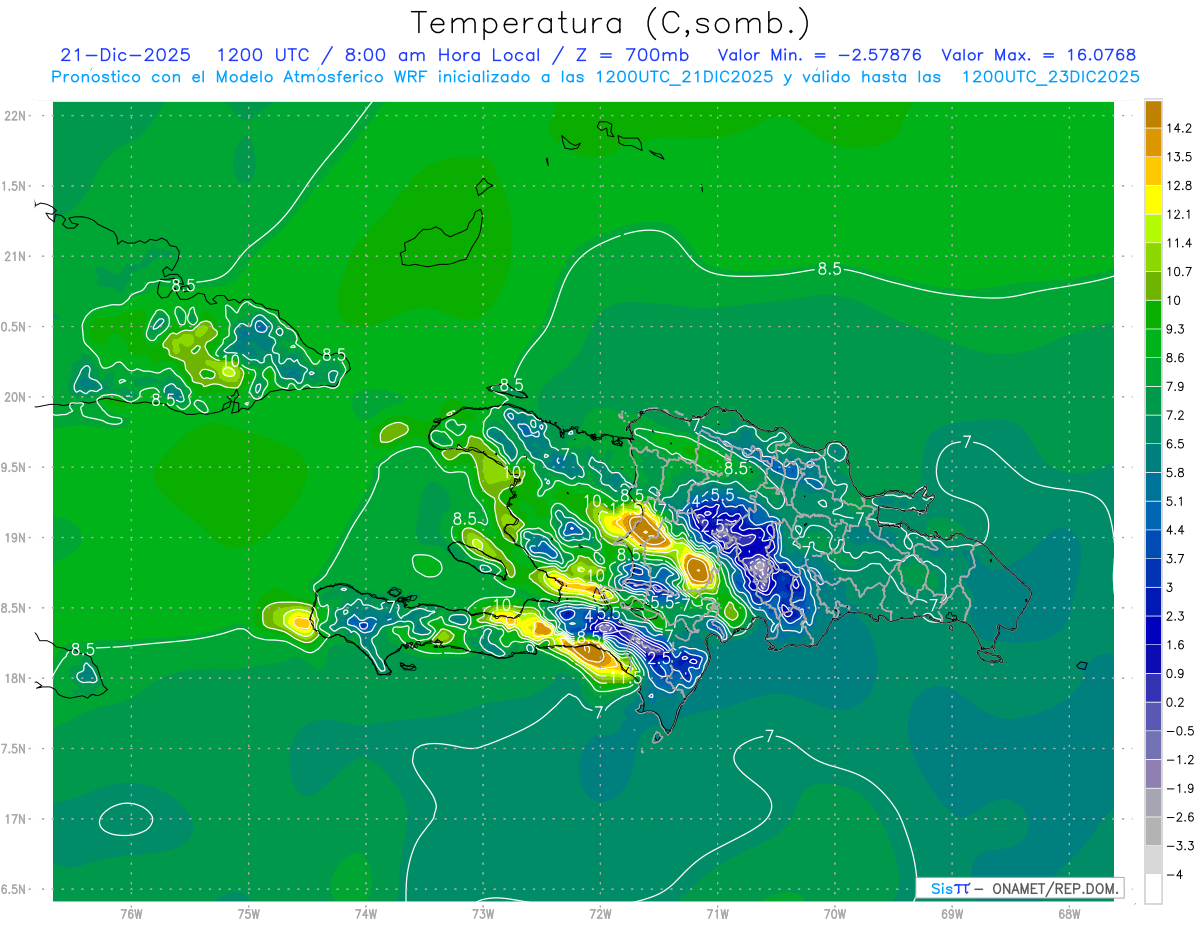The height and width of the screenshot is (927, 1200).
Task: Click the "18N" latitude axis label
Action: [x=16, y=678]
